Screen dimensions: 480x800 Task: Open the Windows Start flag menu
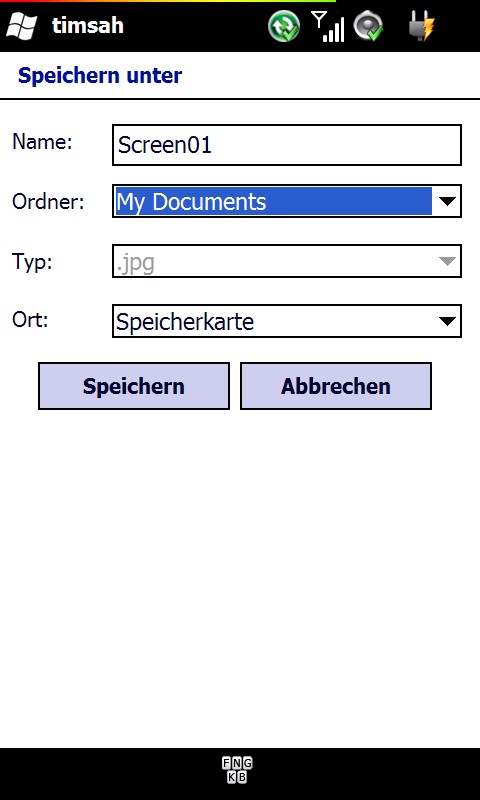pyautogui.click(x=21, y=26)
